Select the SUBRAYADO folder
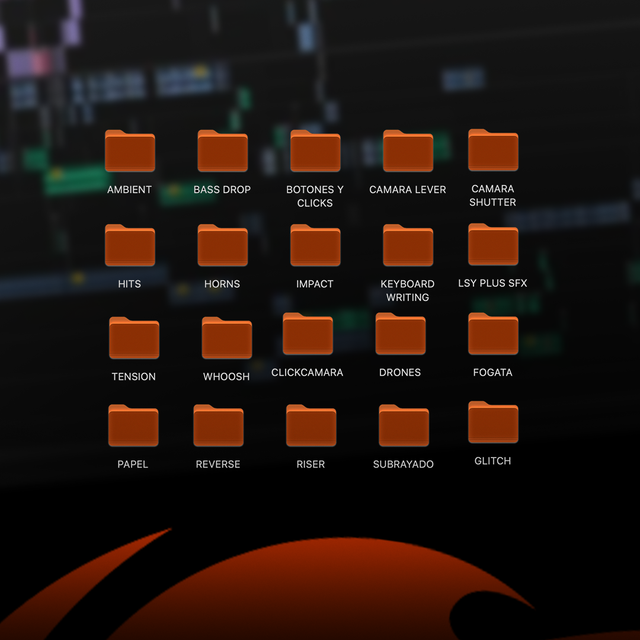The height and width of the screenshot is (640, 640). click(404, 427)
